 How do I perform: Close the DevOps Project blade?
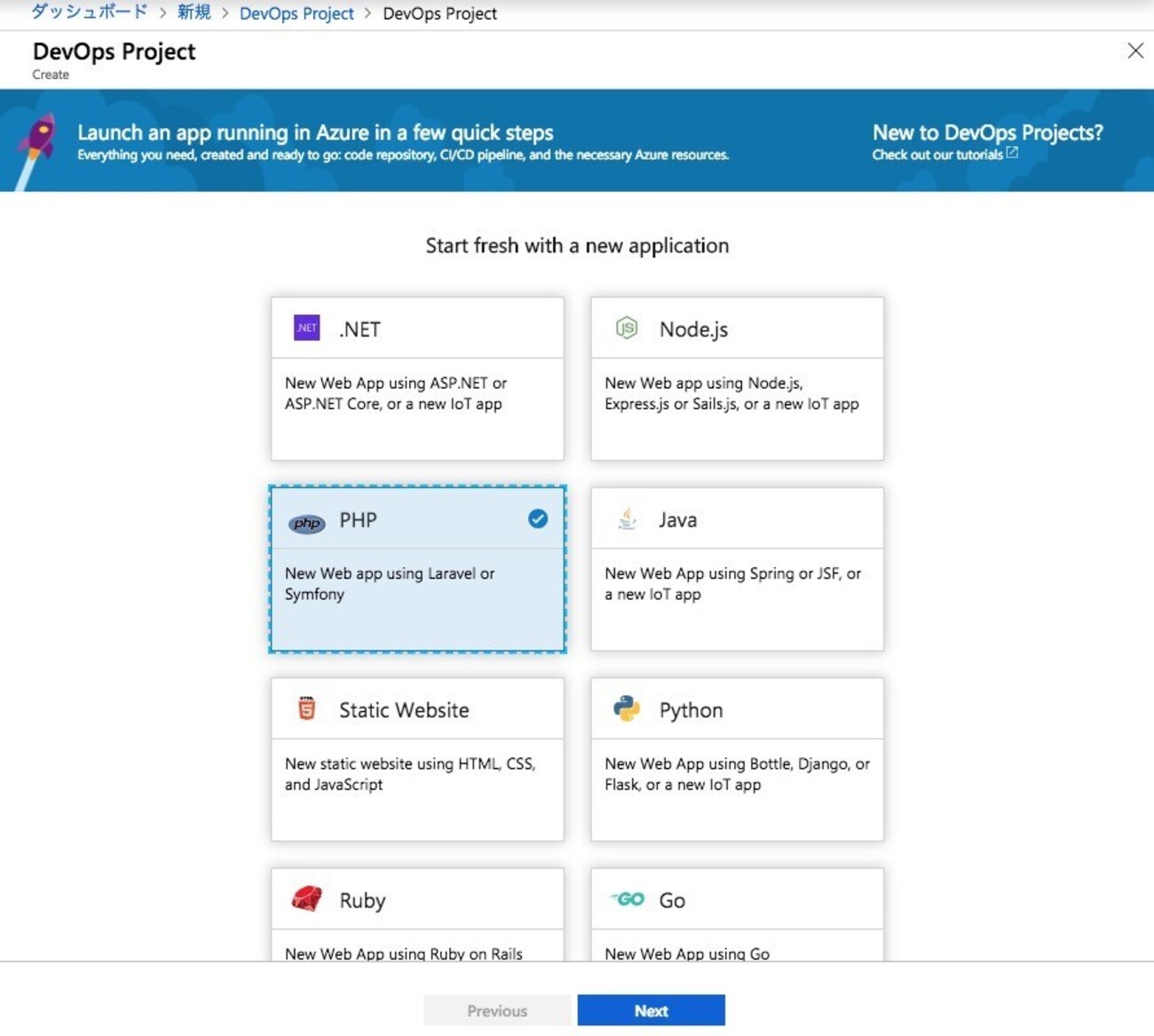[1135, 51]
